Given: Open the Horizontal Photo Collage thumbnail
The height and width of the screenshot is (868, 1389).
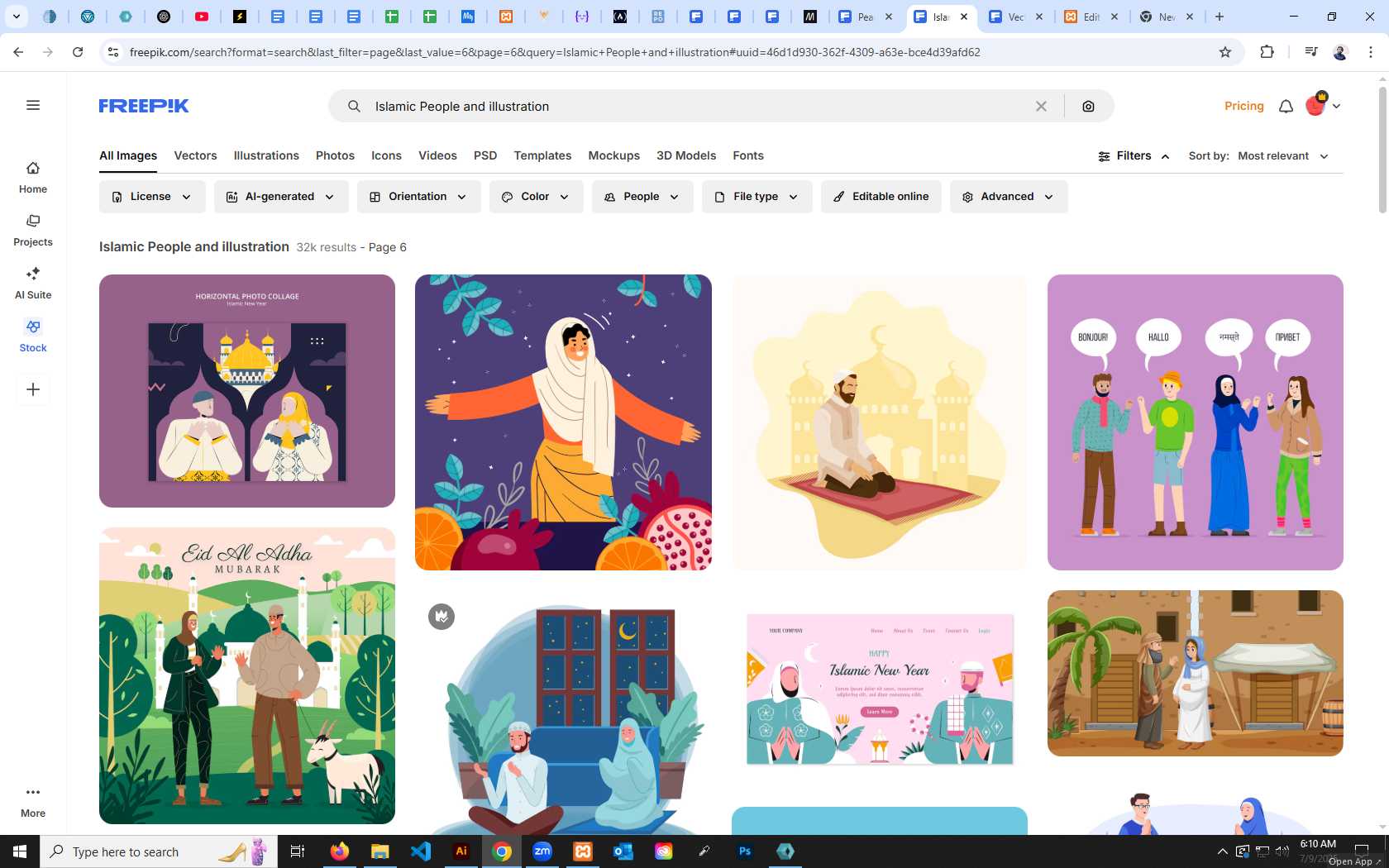Looking at the screenshot, I should 247,391.
